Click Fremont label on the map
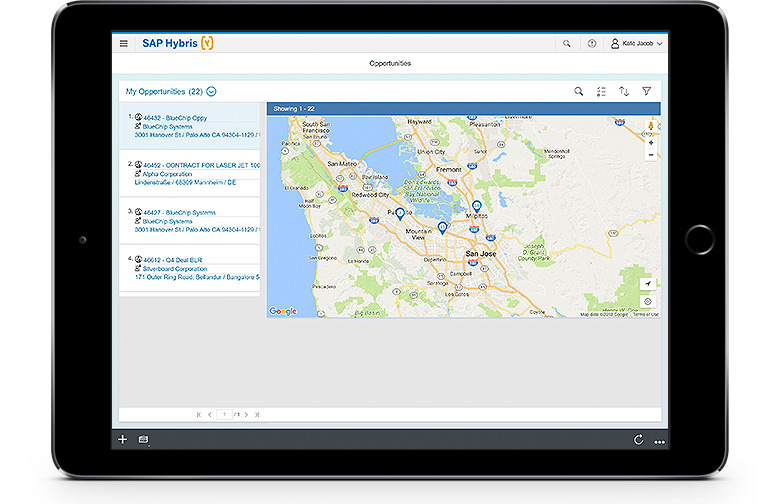Viewport: 780px width, 504px height. click(x=449, y=170)
